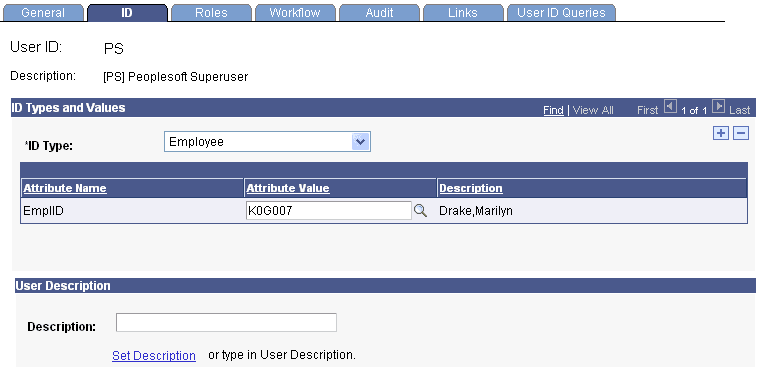Click the 1 of 1 row counter
This screenshot has width=759, height=367.
[694, 110]
